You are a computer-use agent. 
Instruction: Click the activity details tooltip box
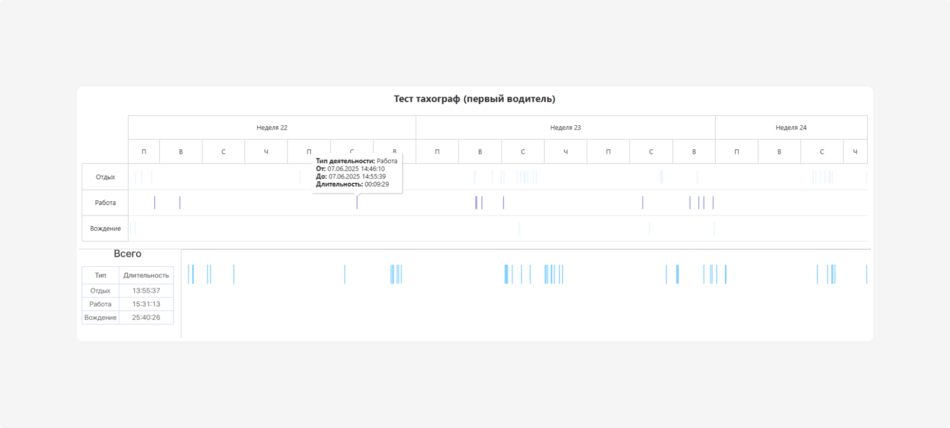[357, 173]
